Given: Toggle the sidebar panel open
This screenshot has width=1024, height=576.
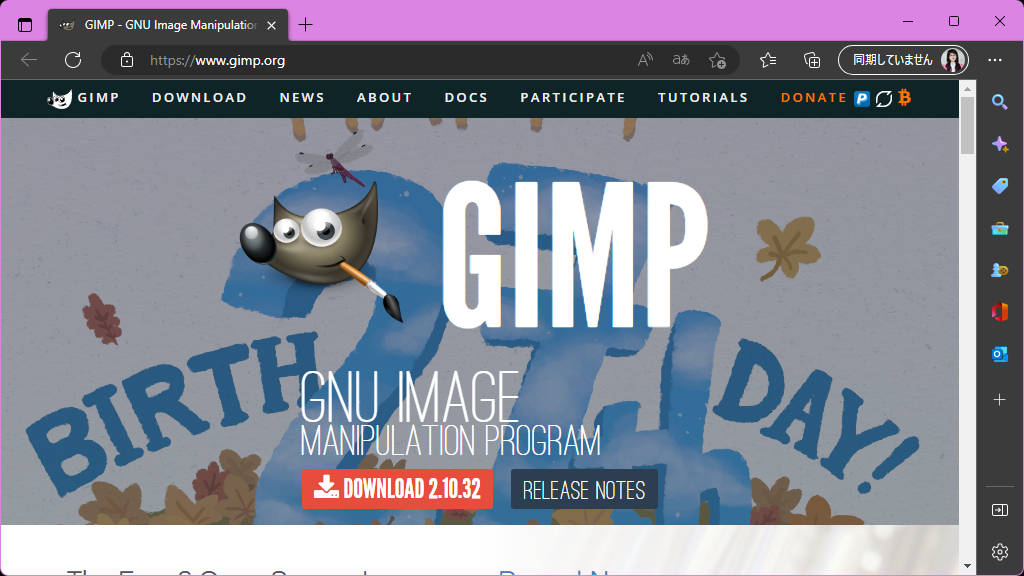Looking at the screenshot, I should pyautogui.click(x=999, y=509).
